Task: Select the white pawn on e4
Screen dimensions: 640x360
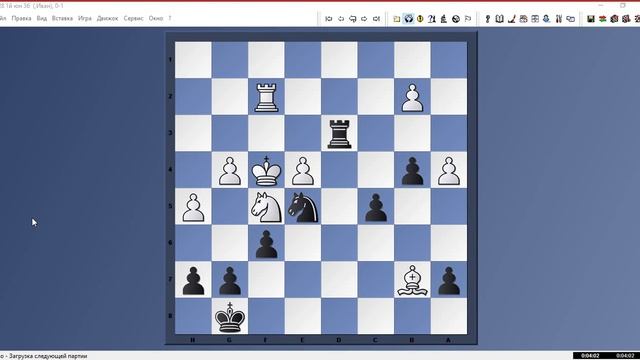Action: (x=303, y=171)
